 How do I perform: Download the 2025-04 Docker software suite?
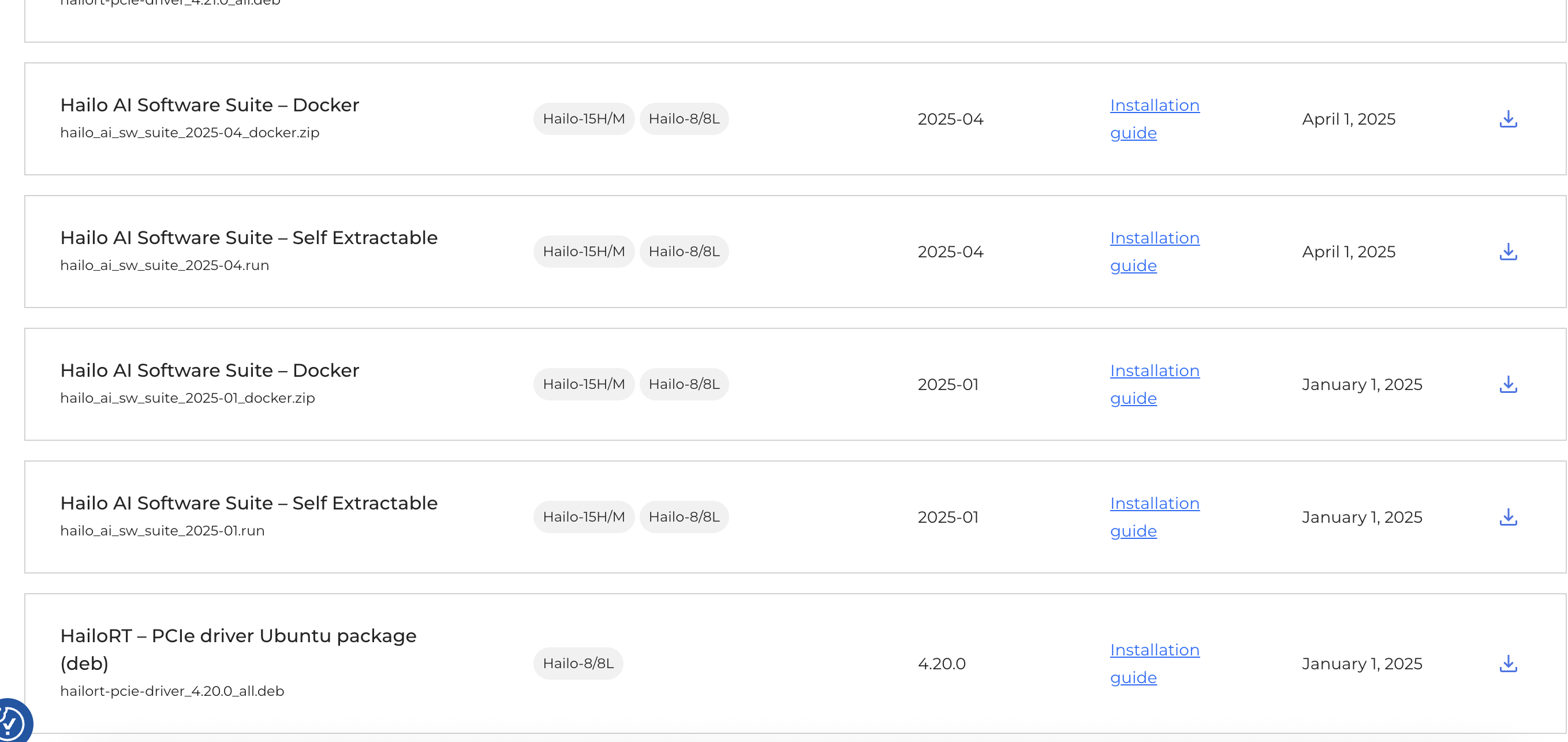(1508, 119)
